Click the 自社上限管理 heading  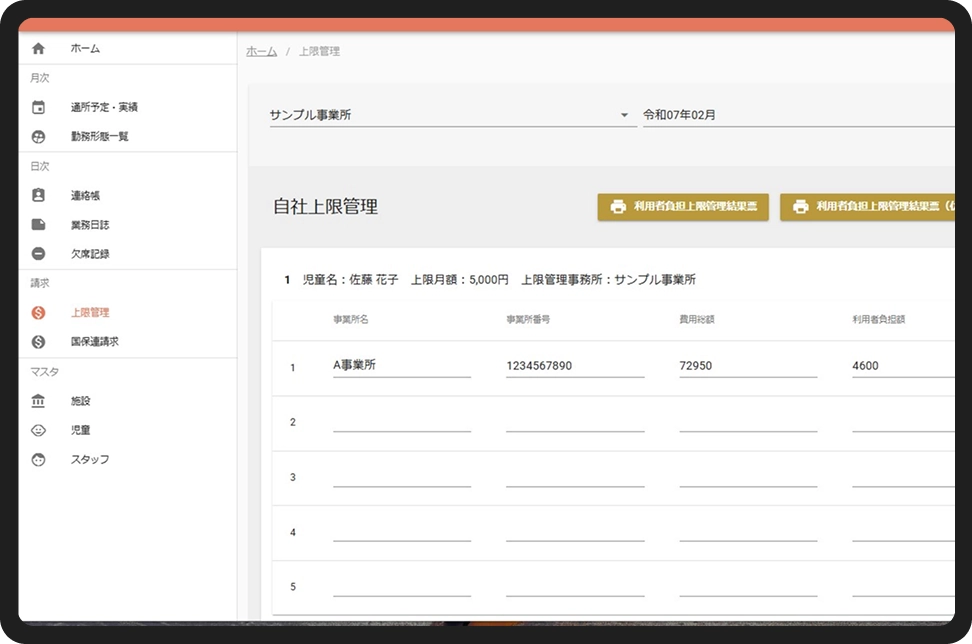(x=325, y=206)
